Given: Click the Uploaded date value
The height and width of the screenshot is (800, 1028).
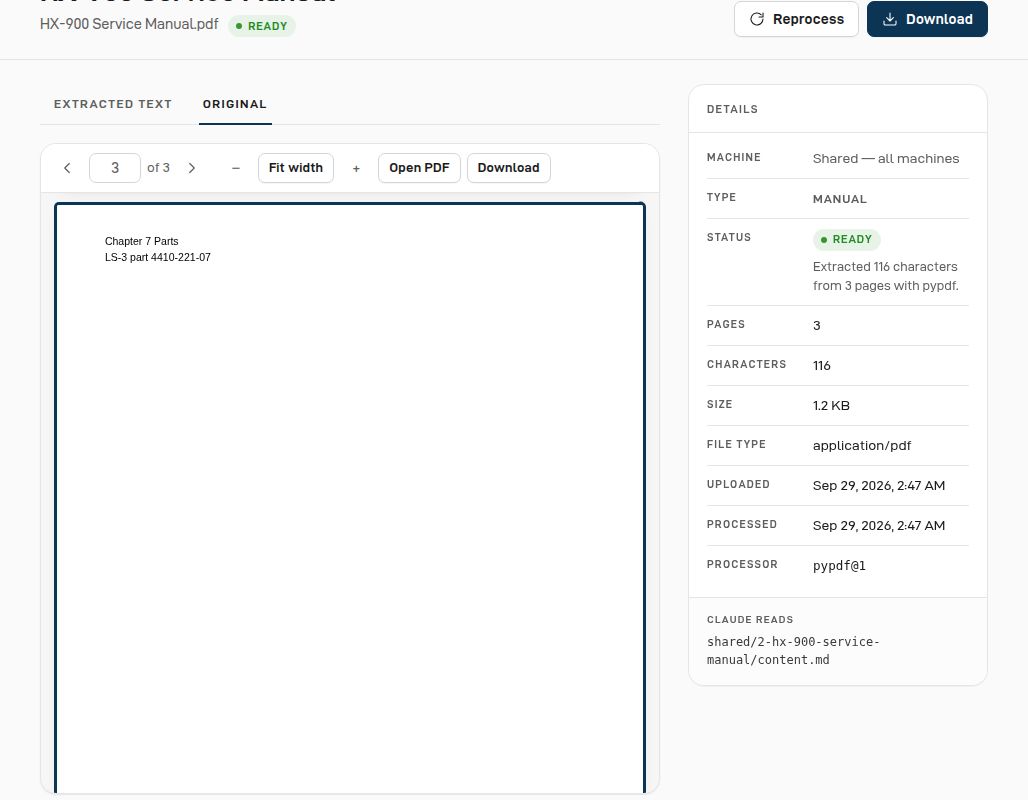Looking at the screenshot, I should coord(879,485).
